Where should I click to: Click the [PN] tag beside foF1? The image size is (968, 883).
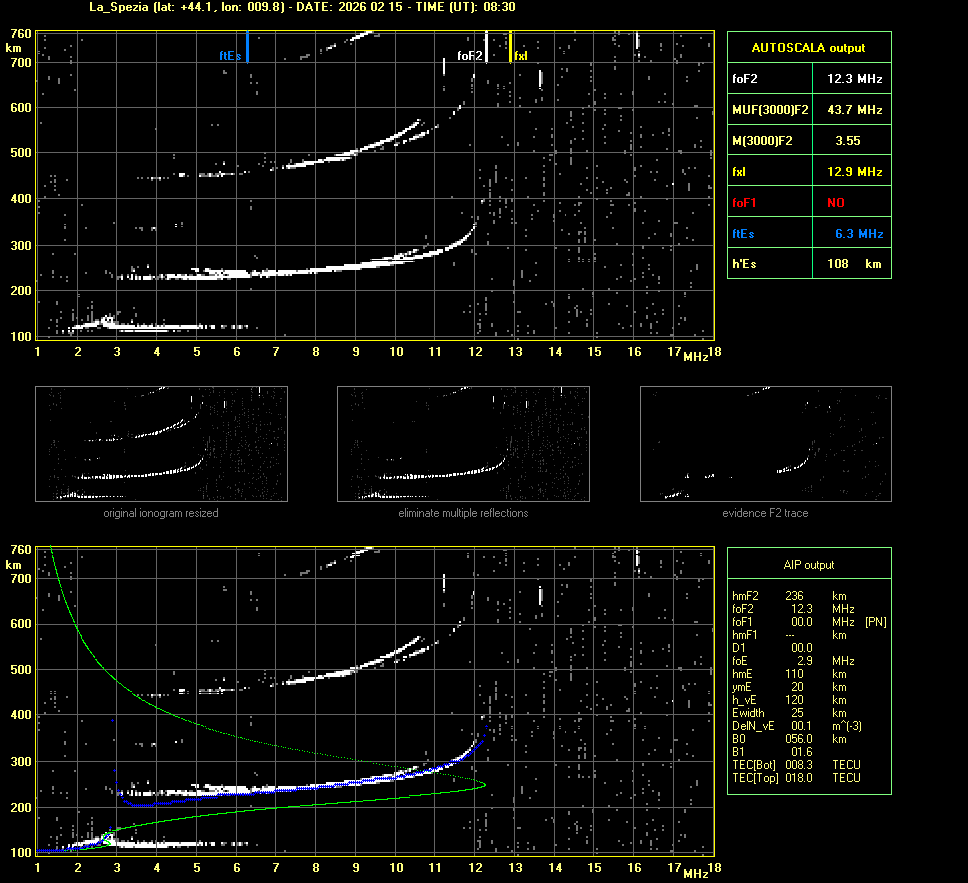coord(875,621)
